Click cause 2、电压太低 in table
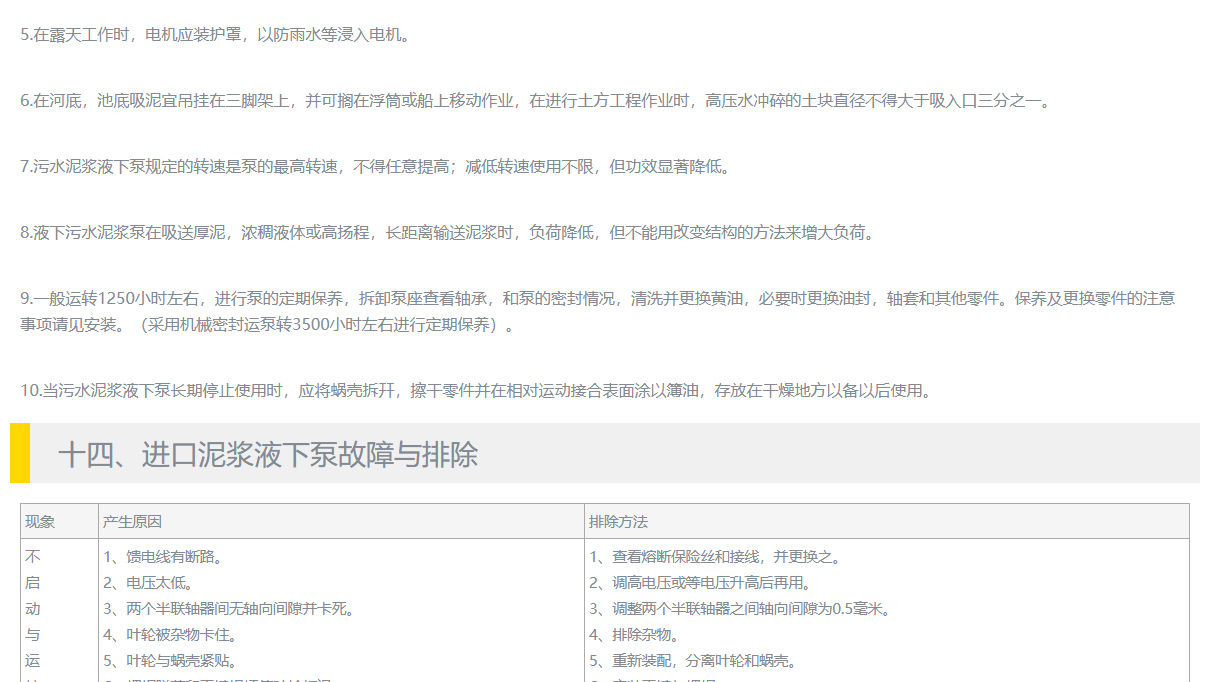Image resolution: width=1219 pixels, height=682 pixels. pos(148,583)
